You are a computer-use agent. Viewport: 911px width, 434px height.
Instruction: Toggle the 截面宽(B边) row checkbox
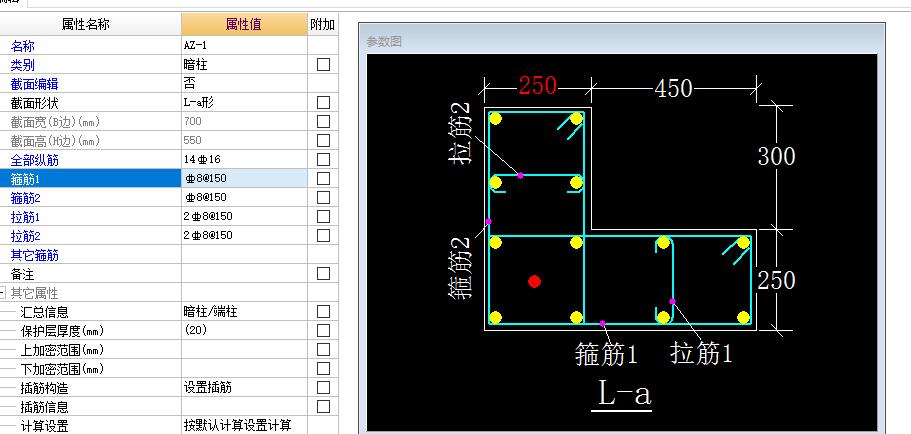pyautogui.click(x=323, y=121)
